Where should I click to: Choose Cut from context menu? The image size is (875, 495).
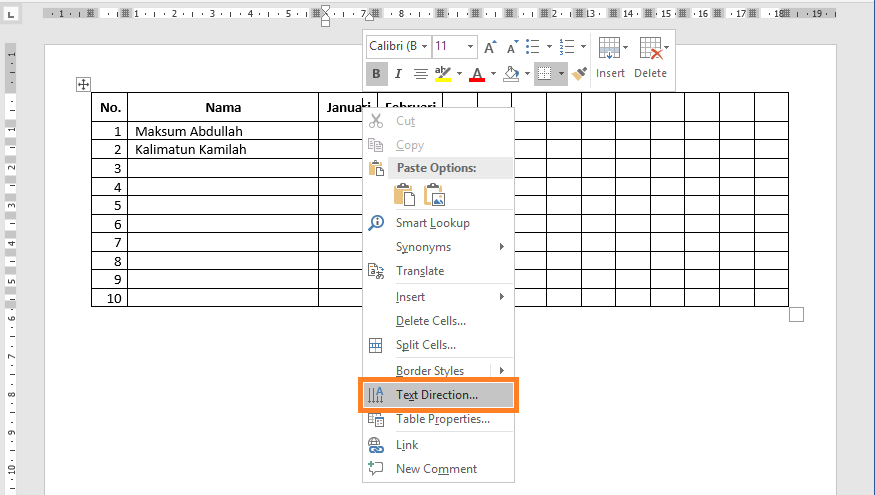tap(438, 121)
